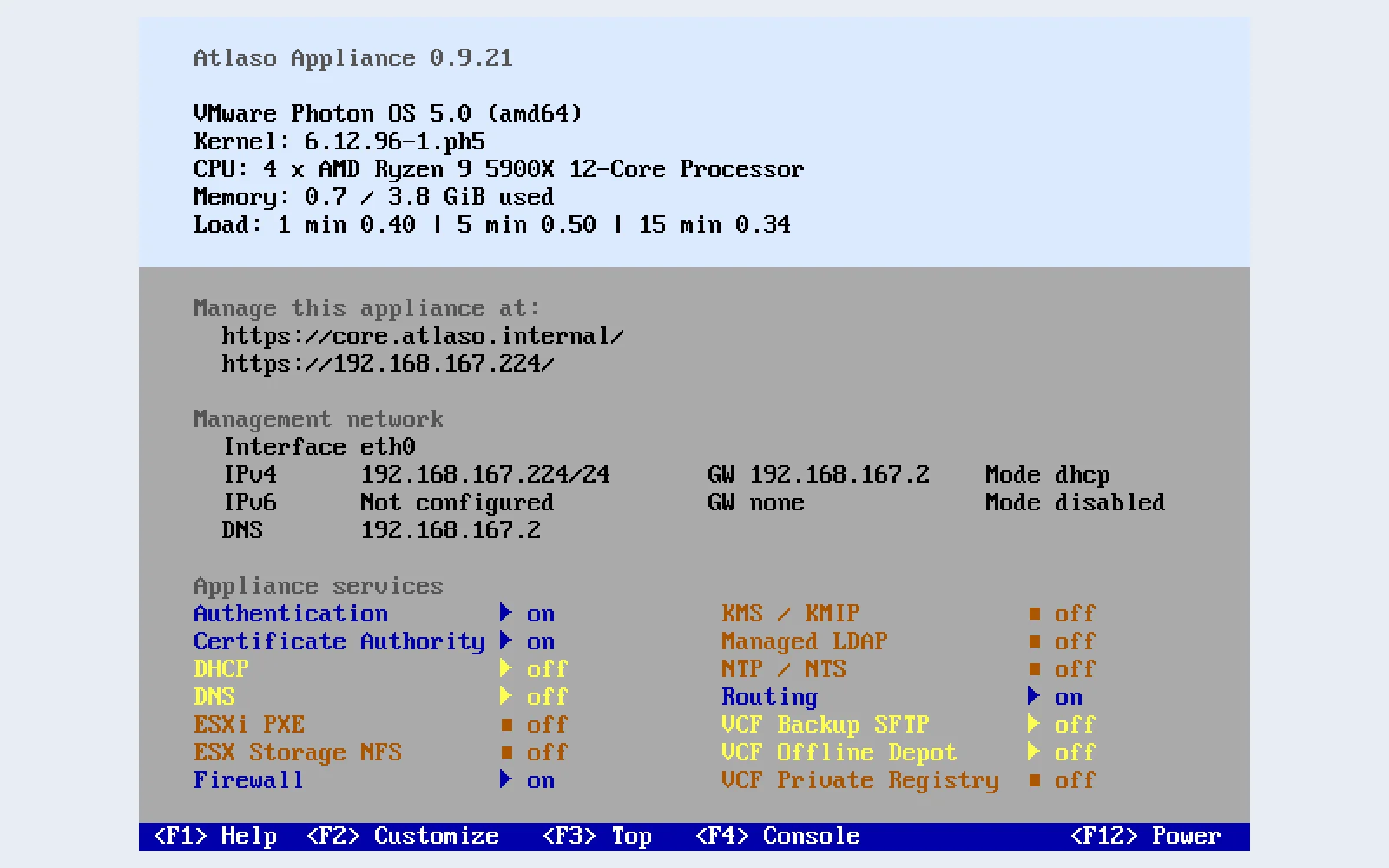This screenshot has width=1389, height=868.
Task: Click the IPv4 address 192.168.167.224/24
Action: [485, 474]
